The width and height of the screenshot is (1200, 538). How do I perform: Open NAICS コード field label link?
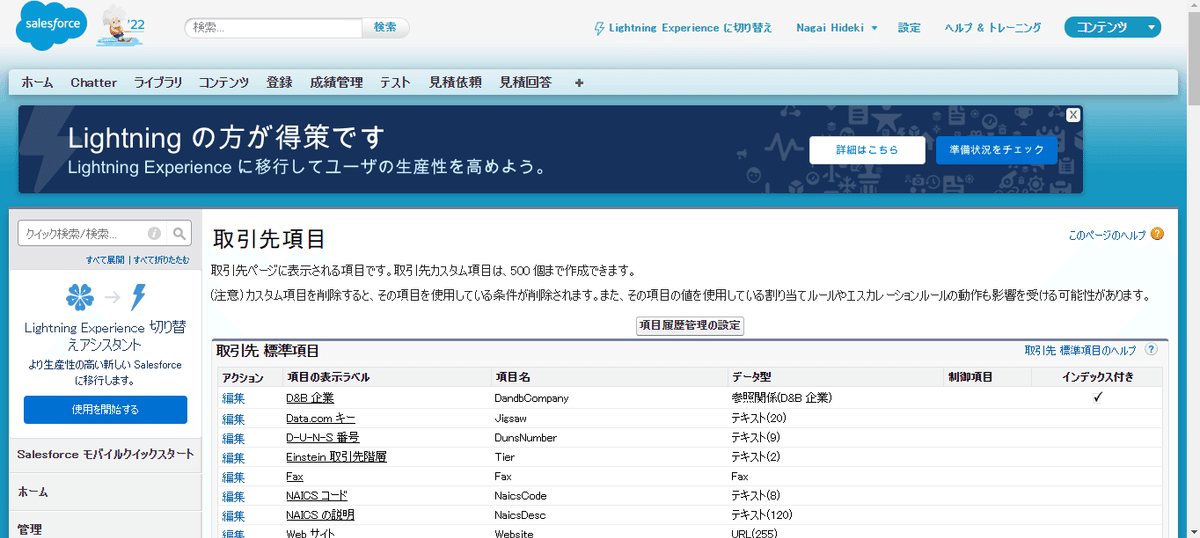tap(317, 496)
